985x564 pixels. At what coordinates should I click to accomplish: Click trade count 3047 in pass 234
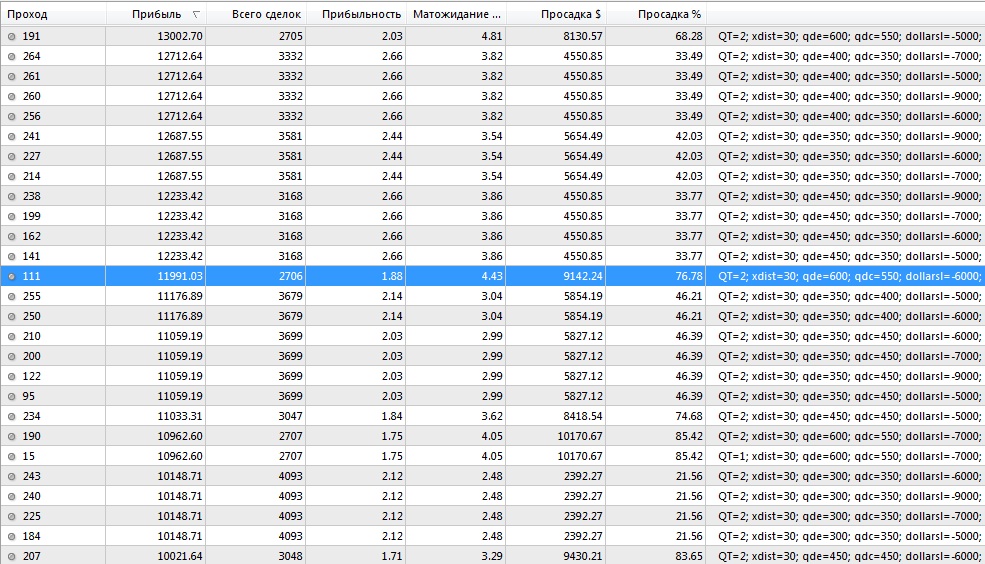click(x=290, y=416)
